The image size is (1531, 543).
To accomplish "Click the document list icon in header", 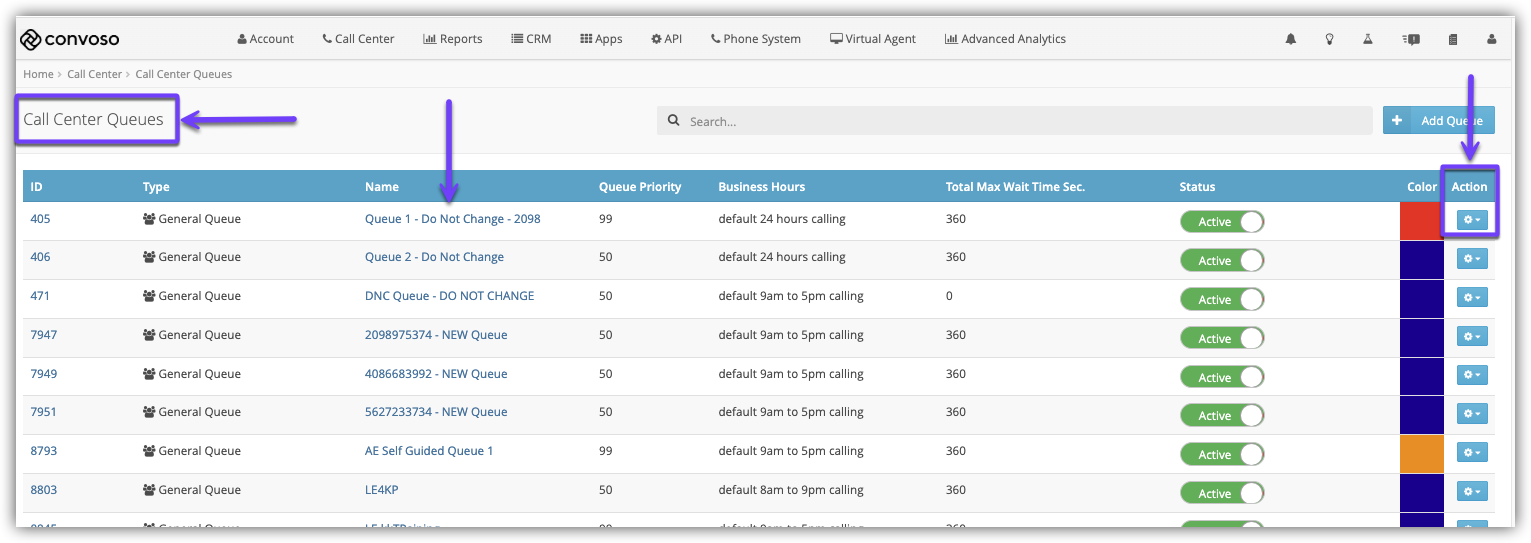I will click(x=1453, y=39).
